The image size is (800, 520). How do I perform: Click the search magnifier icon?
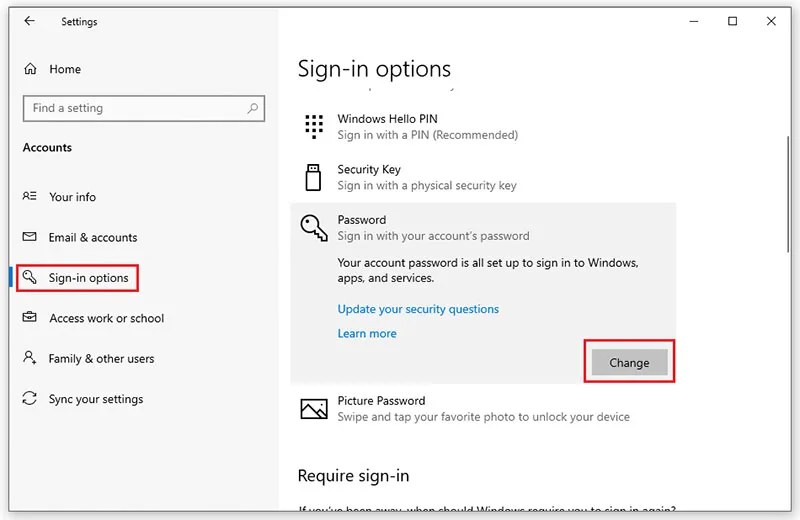pyautogui.click(x=253, y=108)
